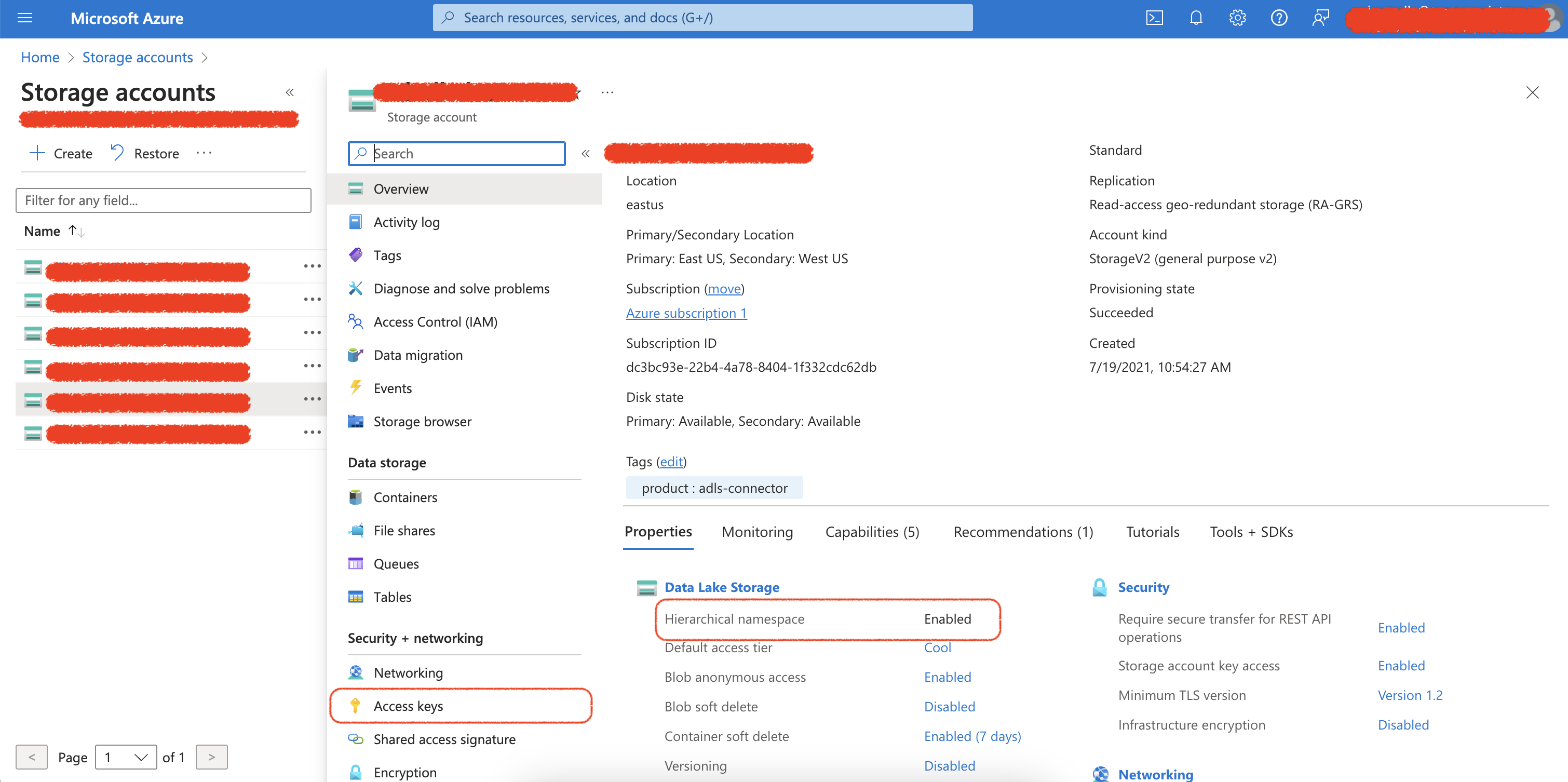Screen dimensions: 1568x782
Task: Open Access keys in sidebar
Action: pyautogui.click(x=408, y=706)
